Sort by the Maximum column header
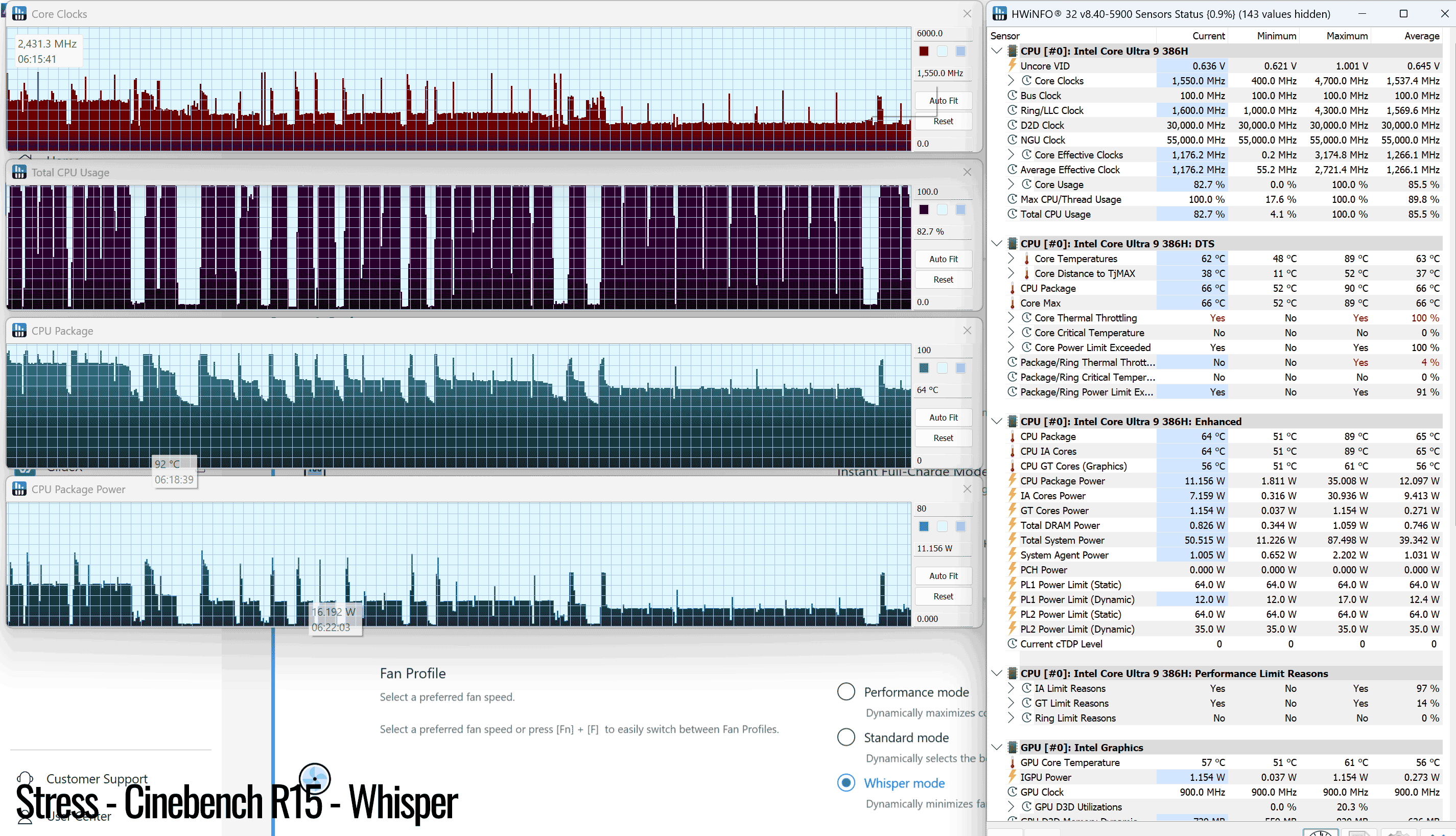1456x836 pixels. [x=1346, y=36]
